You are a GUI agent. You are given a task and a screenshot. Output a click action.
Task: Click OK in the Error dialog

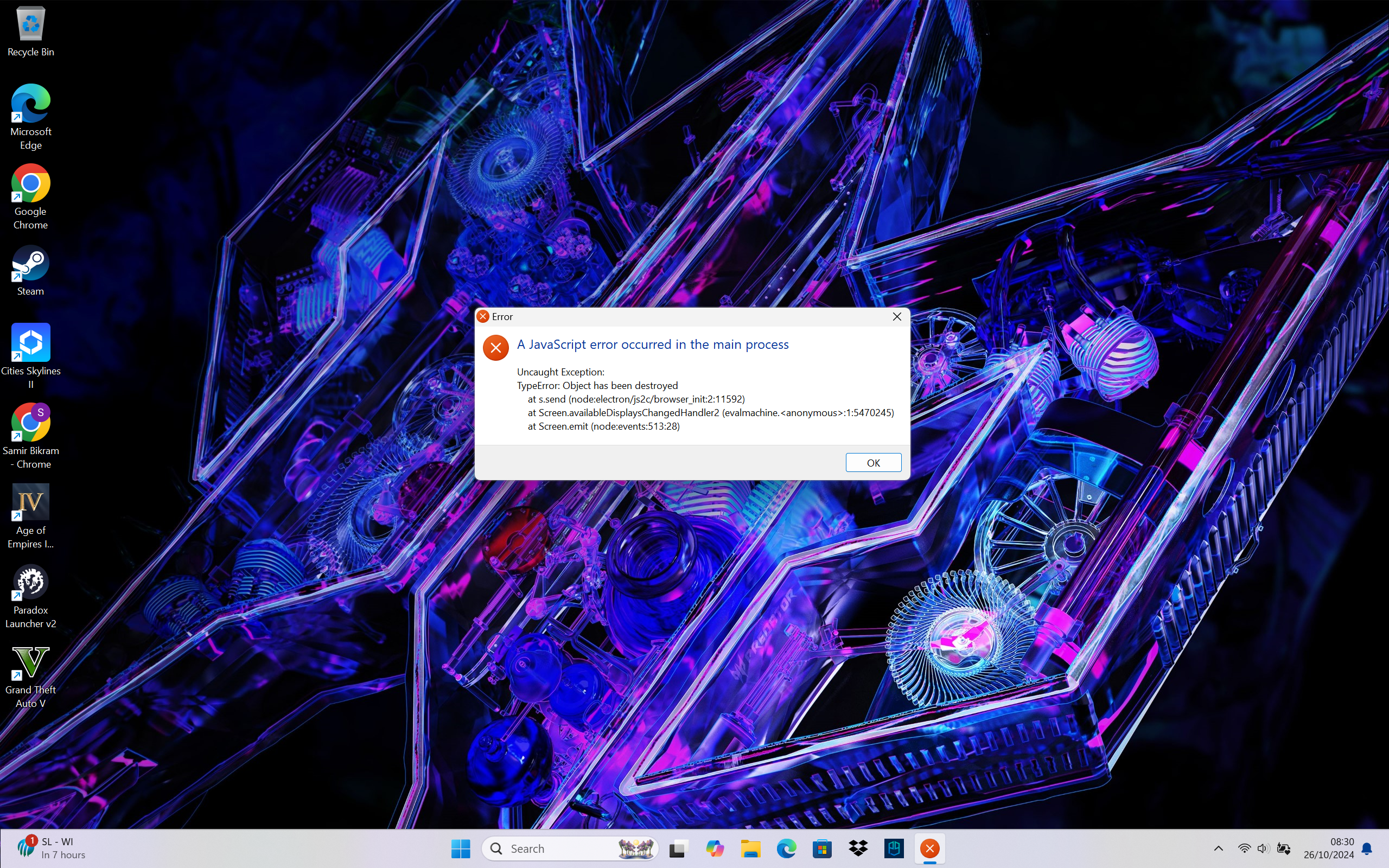click(873, 463)
